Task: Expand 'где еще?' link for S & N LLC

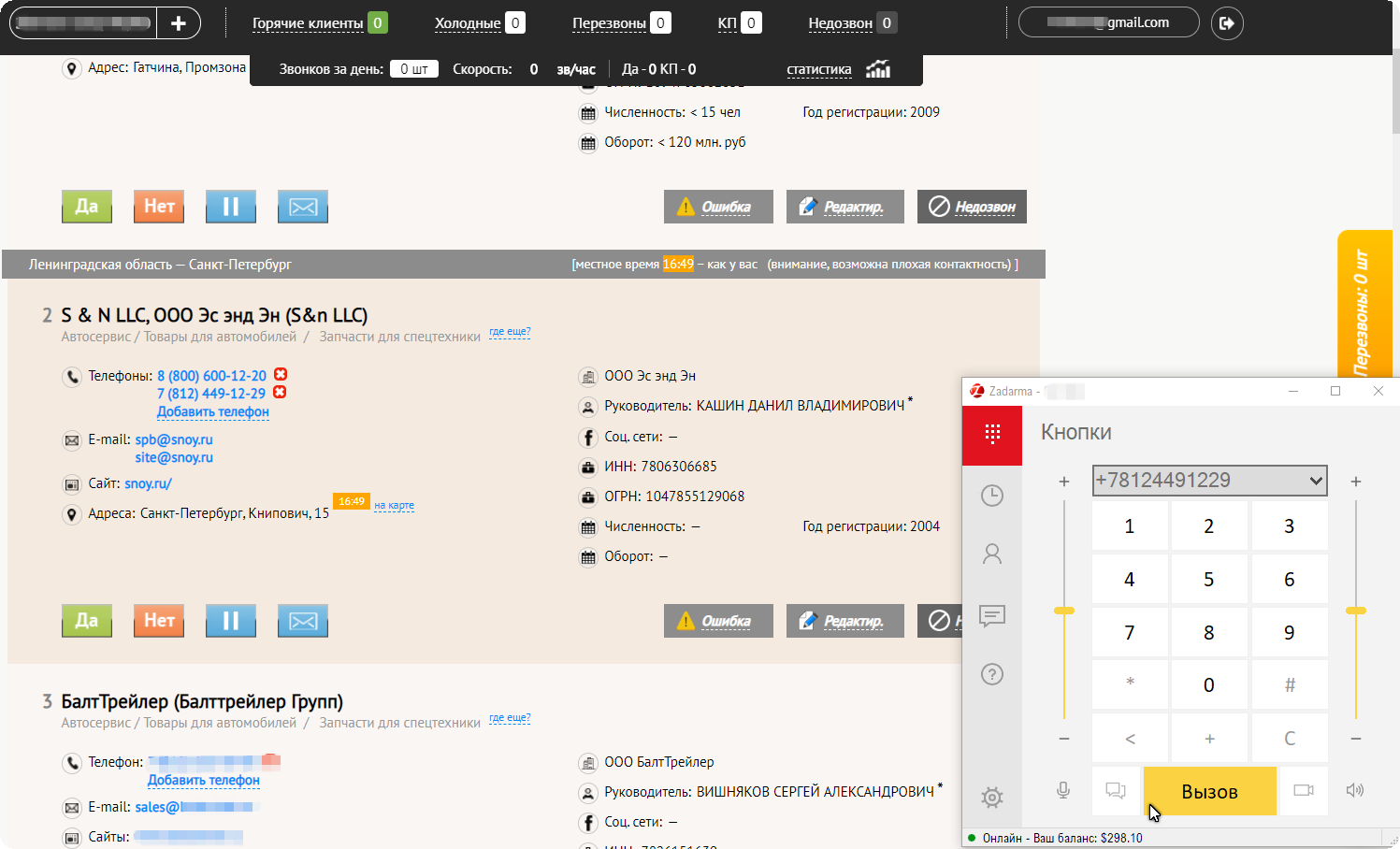Action: (510, 333)
